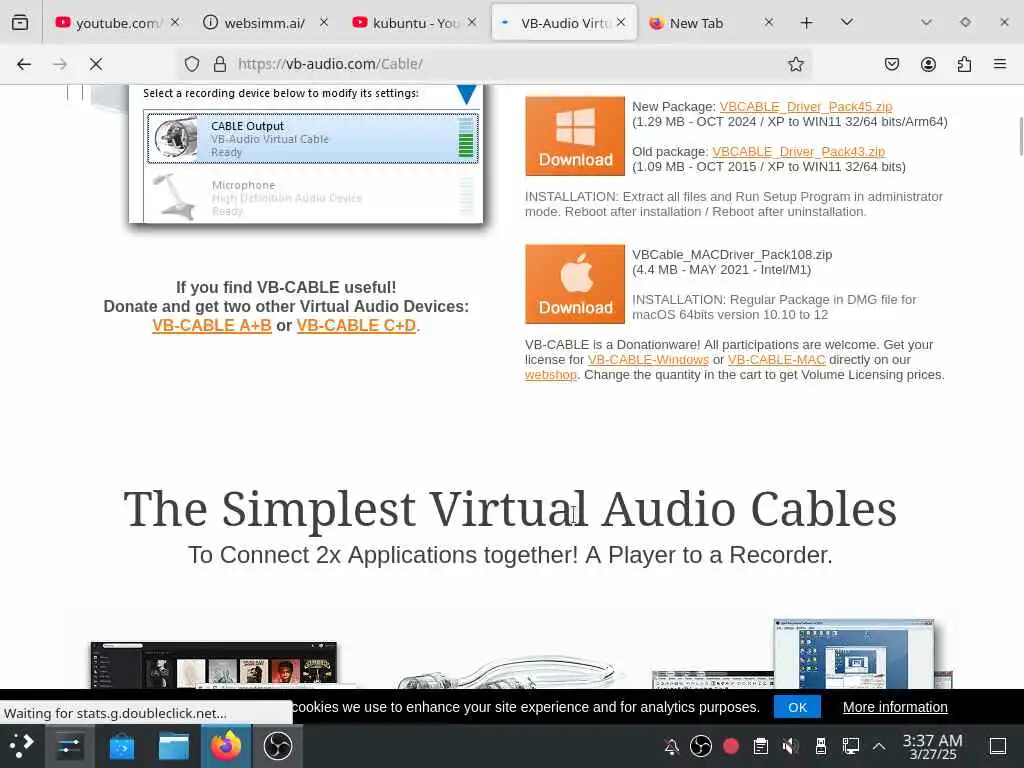1024x768 pixels.
Task: Select Microphone recording device entry
Action: tap(313, 196)
